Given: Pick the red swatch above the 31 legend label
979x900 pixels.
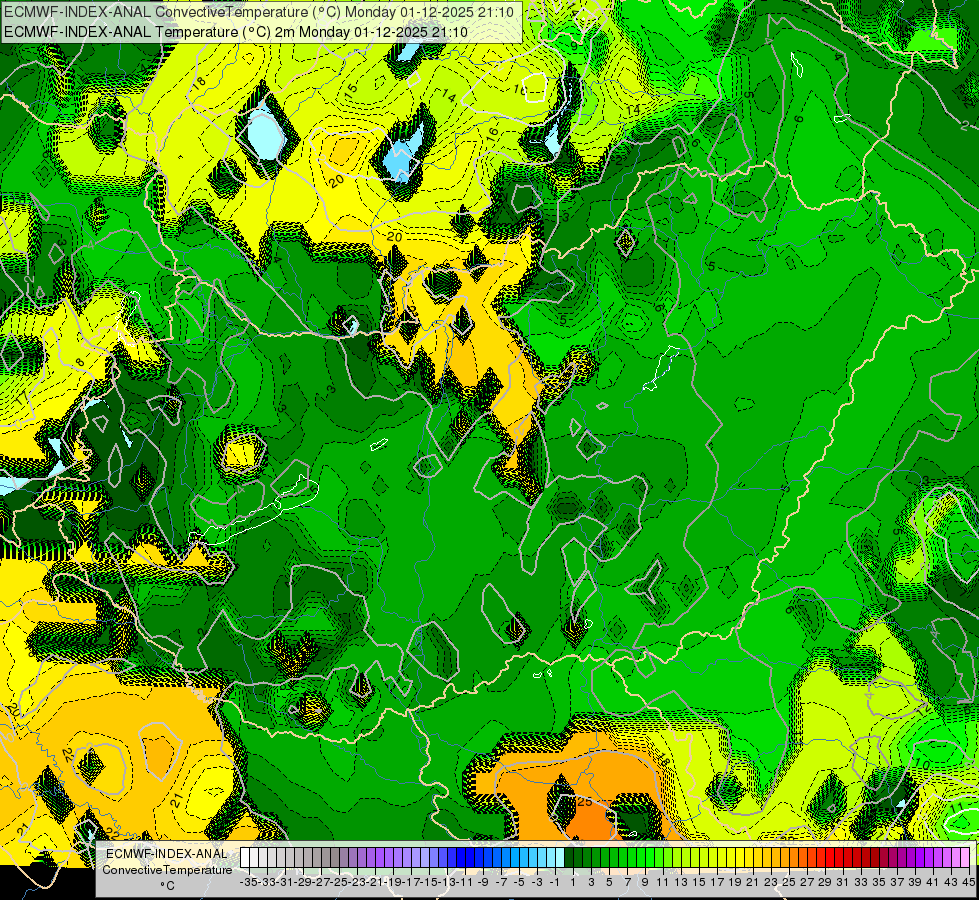Looking at the screenshot, I should [839, 857].
